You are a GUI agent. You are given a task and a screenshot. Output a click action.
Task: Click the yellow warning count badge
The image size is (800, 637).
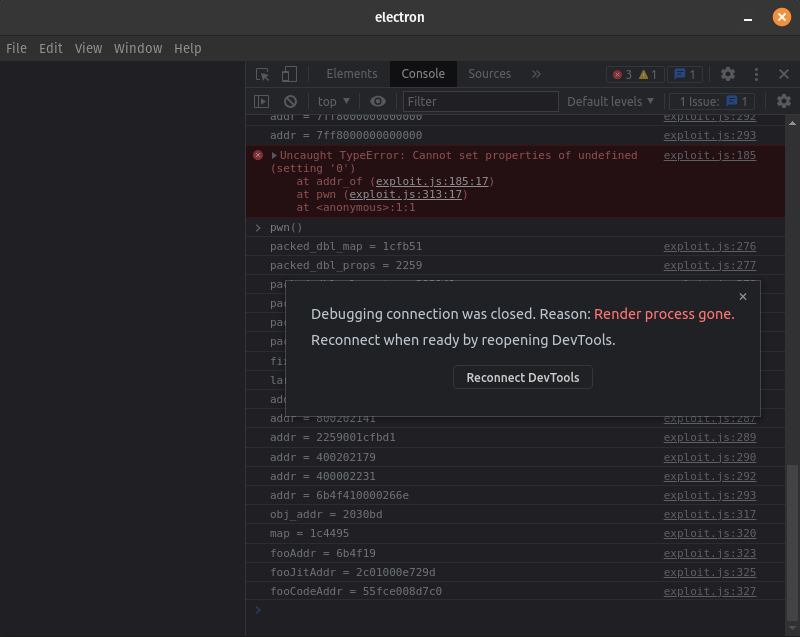tap(647, 74)
